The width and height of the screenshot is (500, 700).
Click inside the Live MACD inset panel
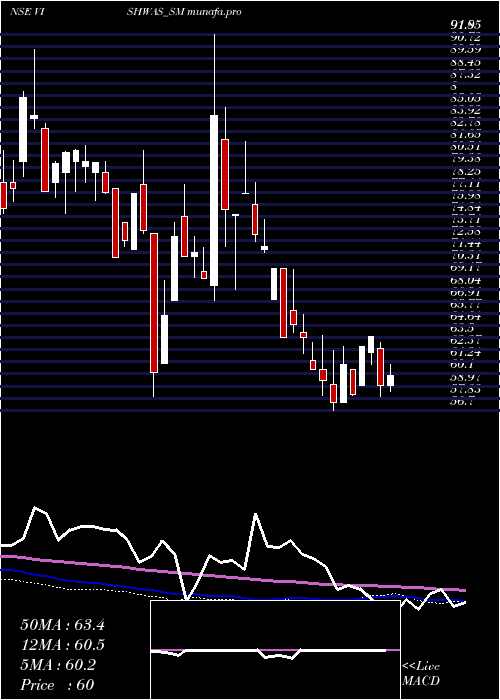(x=275, y=650)
